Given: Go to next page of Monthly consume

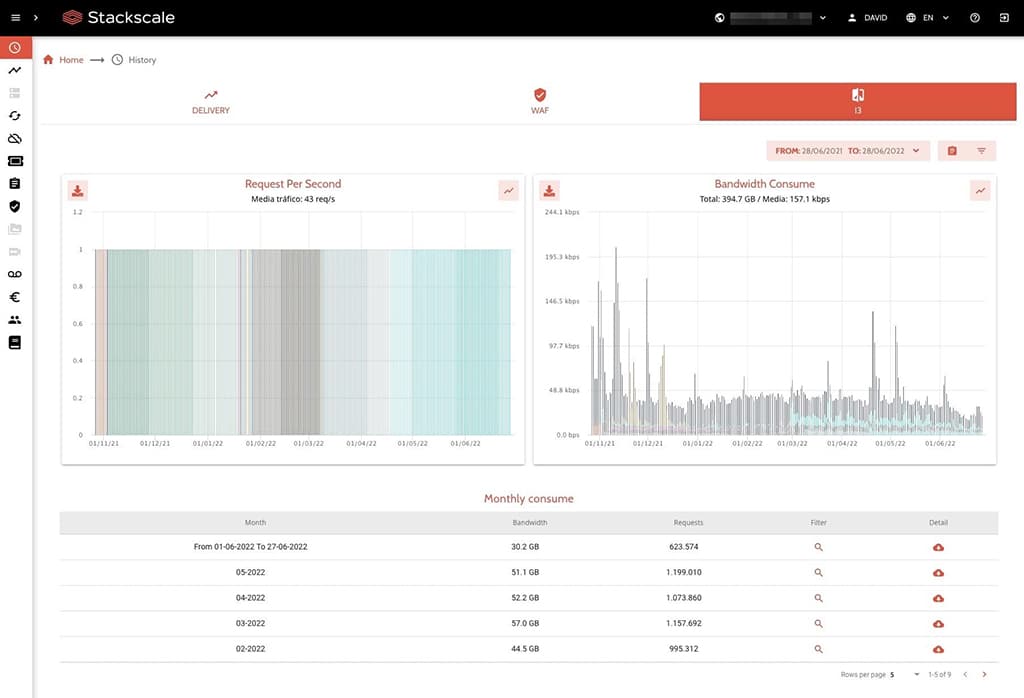Looking at the screenshot, I should (984, 674).
